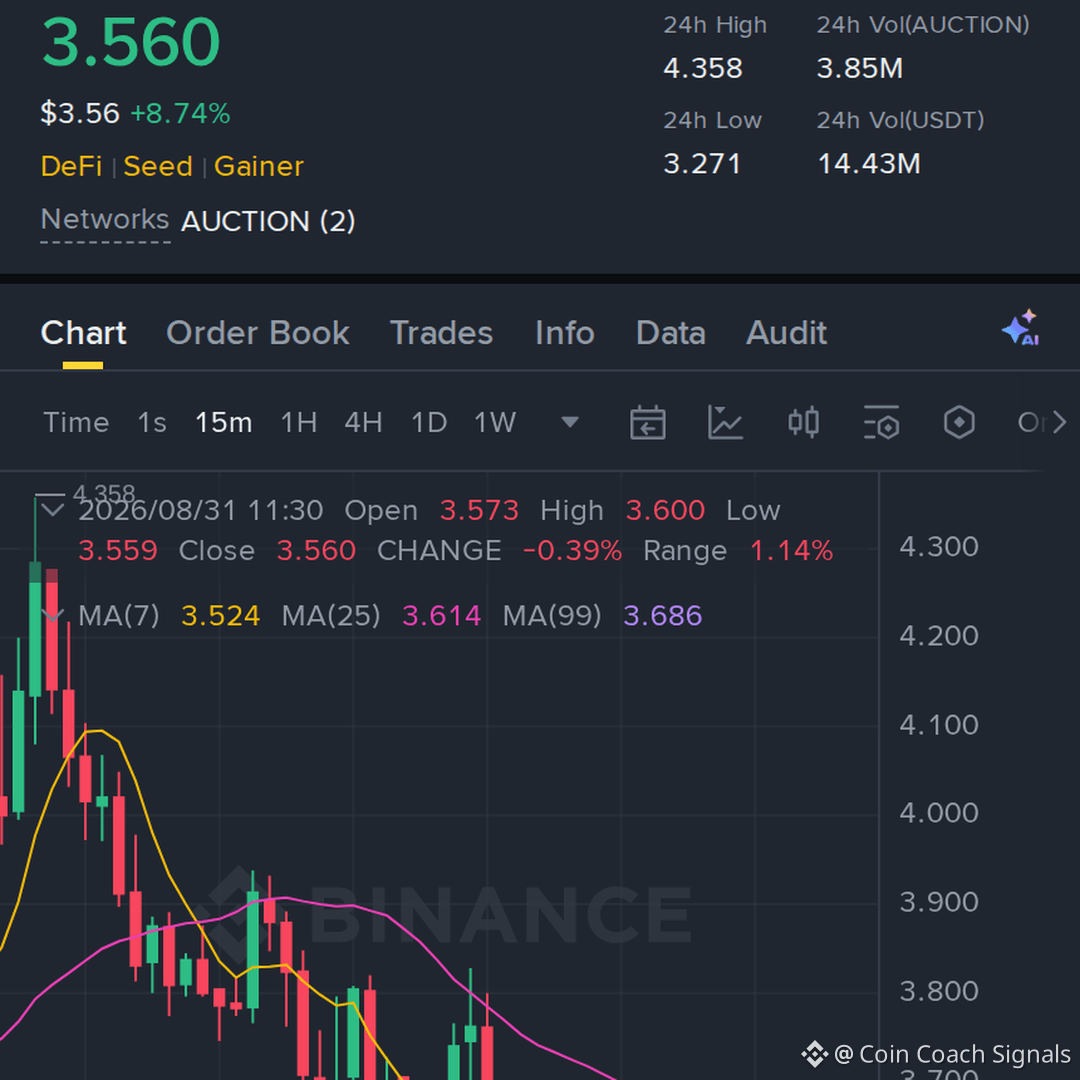Click the 4.300 price axis label

click(x=939, y=547)
